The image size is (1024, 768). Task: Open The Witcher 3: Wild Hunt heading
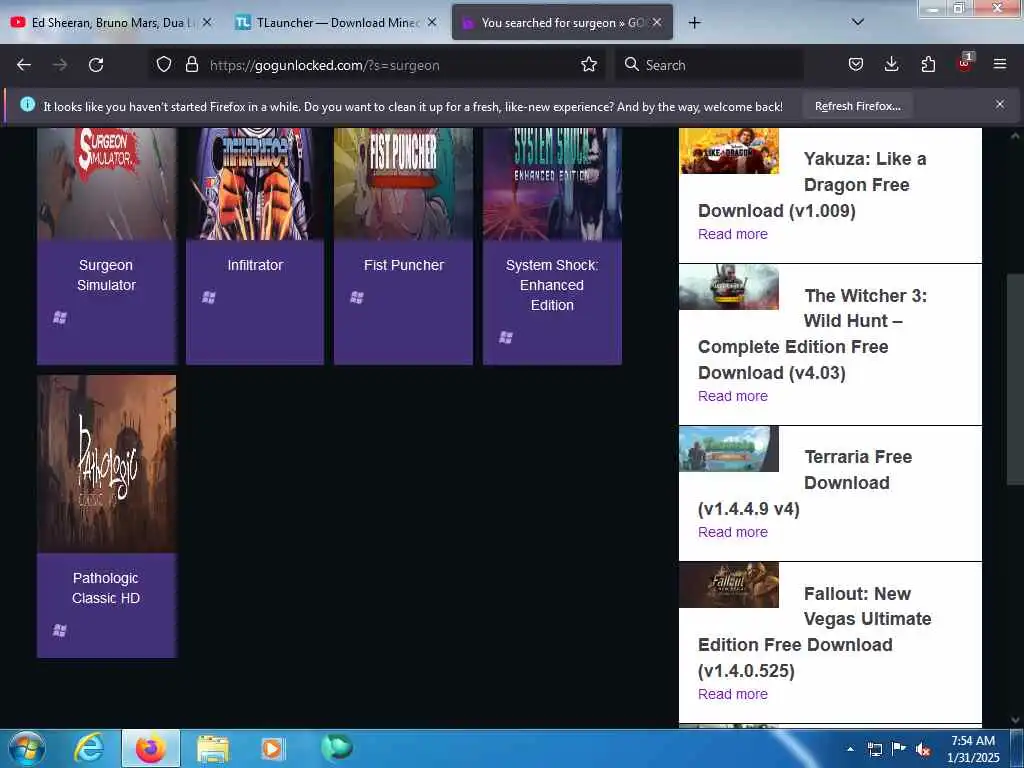812,334
